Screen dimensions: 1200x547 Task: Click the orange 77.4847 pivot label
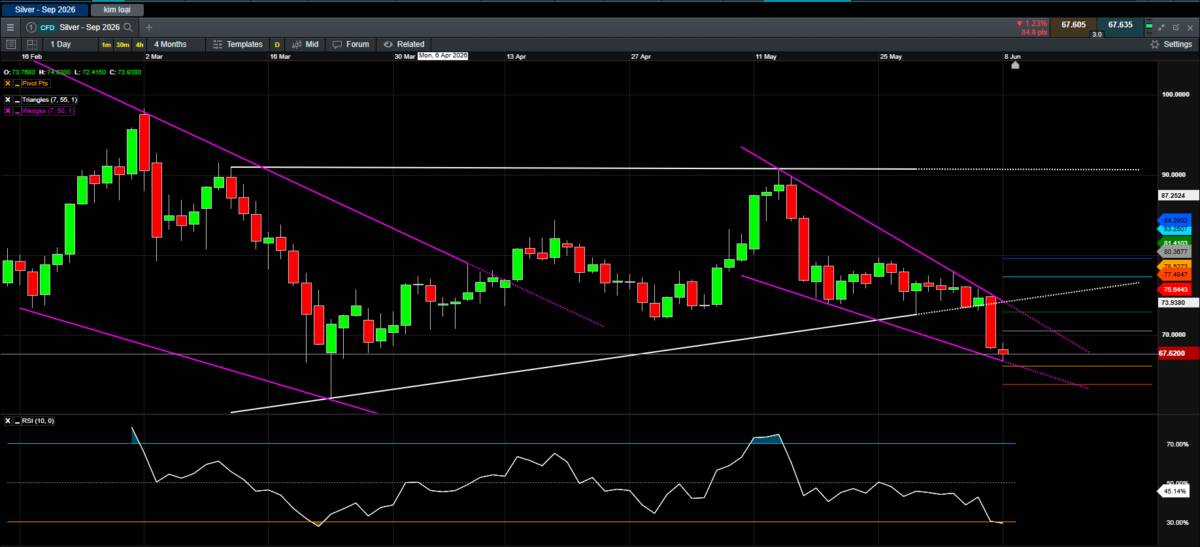1174,274
